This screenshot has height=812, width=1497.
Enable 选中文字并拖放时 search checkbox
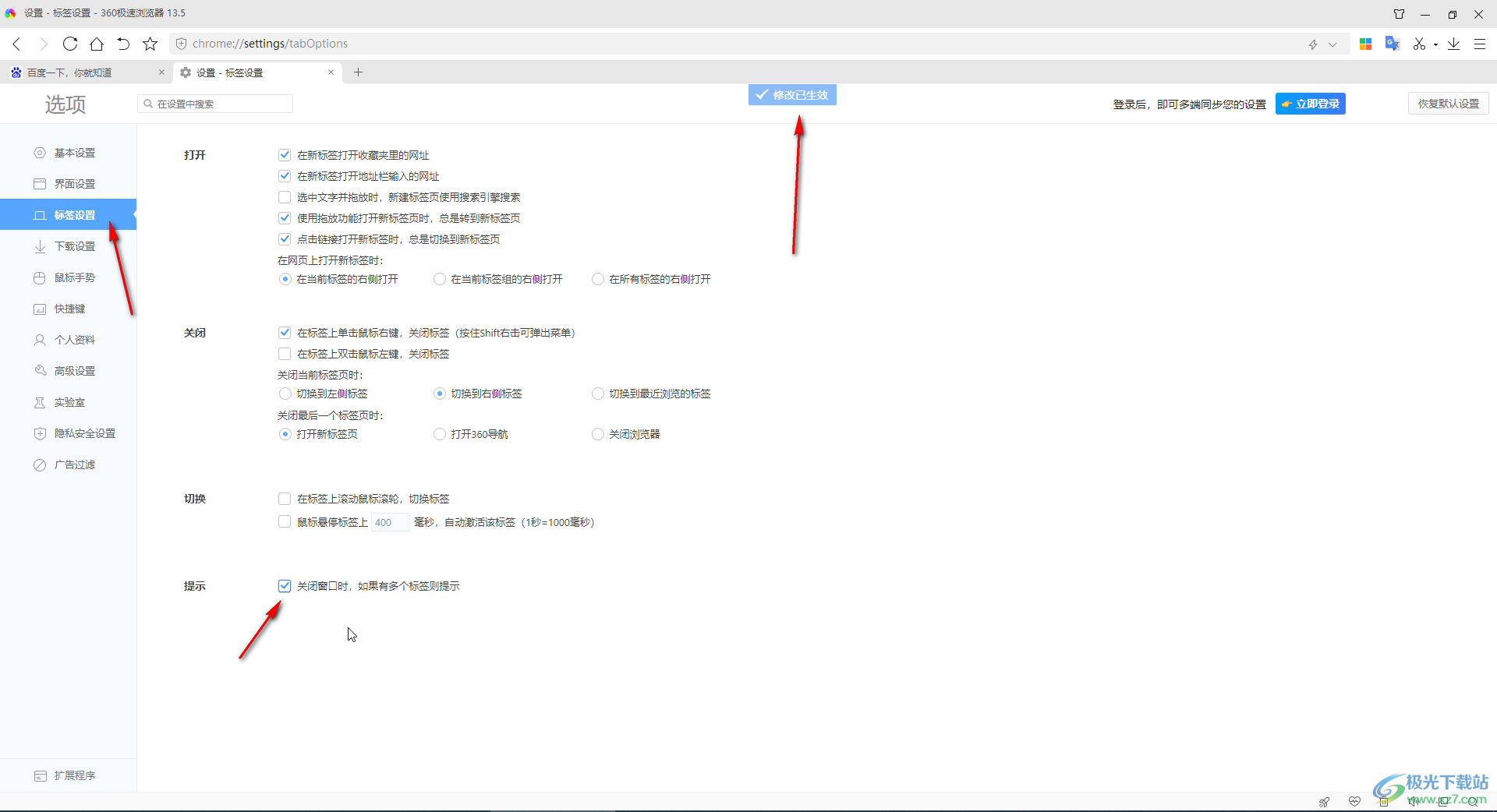coord(285,197)
